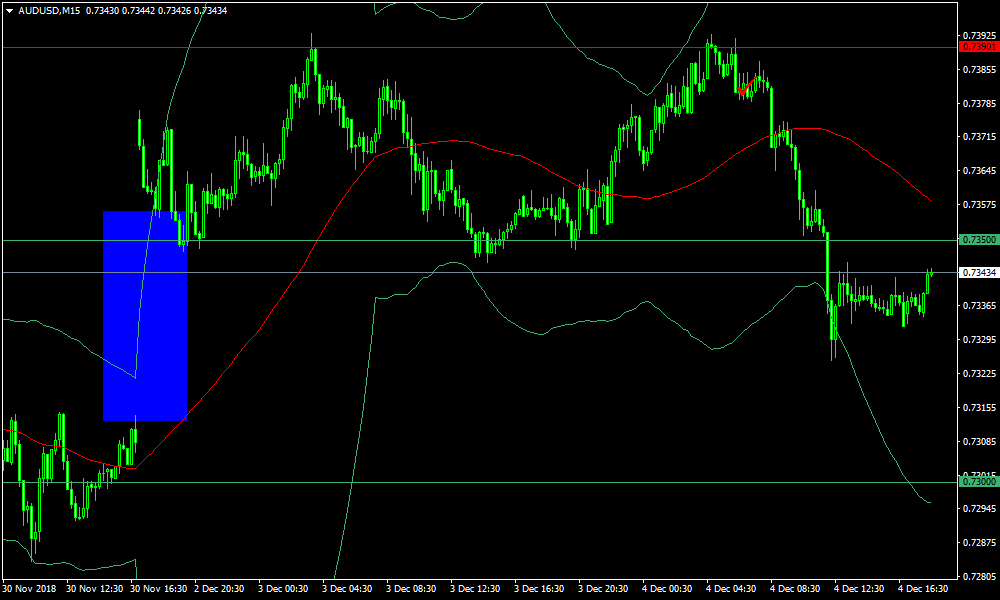Click the 3 Dec 08:30 time label
The height and width of the screenshot is (600, 1000).
(411, 589)
